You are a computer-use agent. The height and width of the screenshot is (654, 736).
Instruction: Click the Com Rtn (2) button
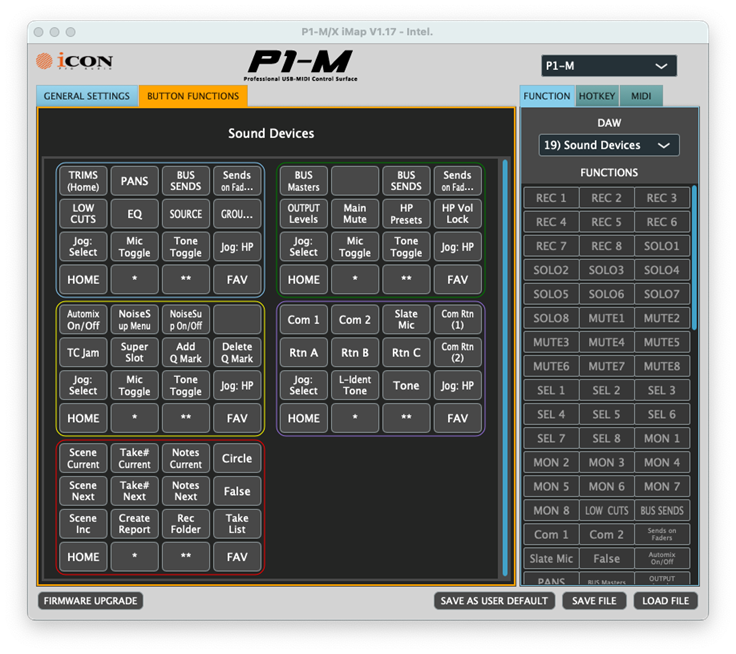(458, 353)
